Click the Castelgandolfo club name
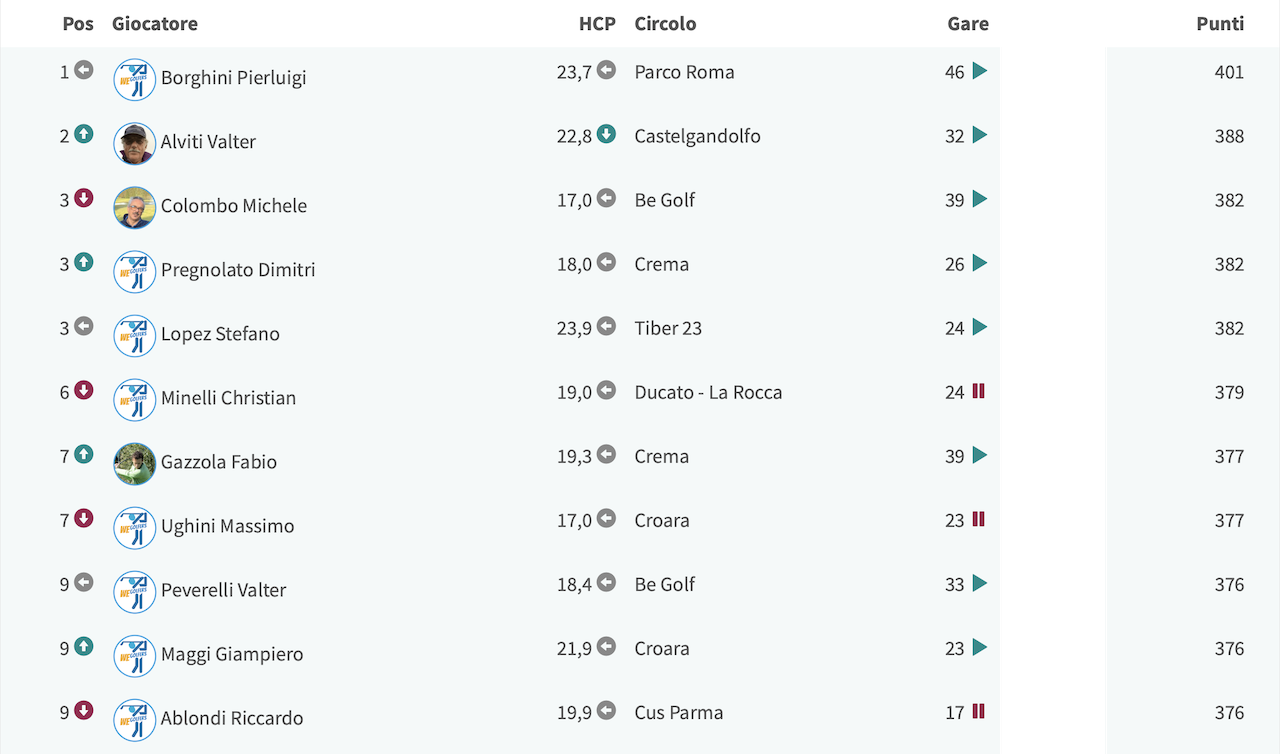The image size is (1280, 754). pyautogui.click(x=697, y=136)
